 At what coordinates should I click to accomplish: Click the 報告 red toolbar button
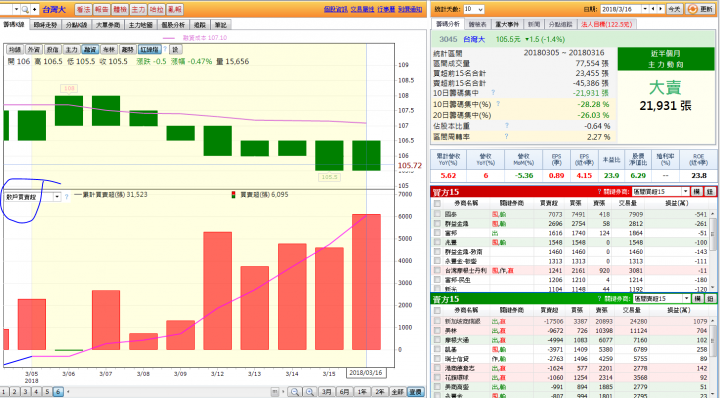tap(101, 9)
